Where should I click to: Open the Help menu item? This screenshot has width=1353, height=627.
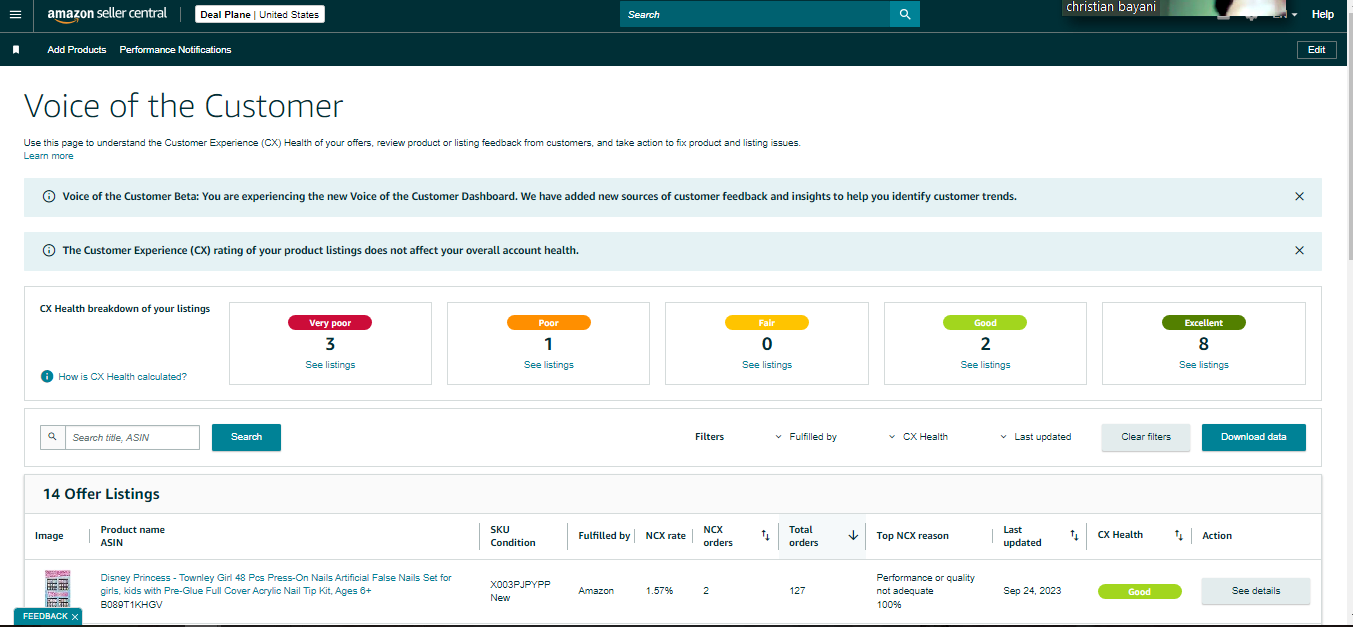1323,15
